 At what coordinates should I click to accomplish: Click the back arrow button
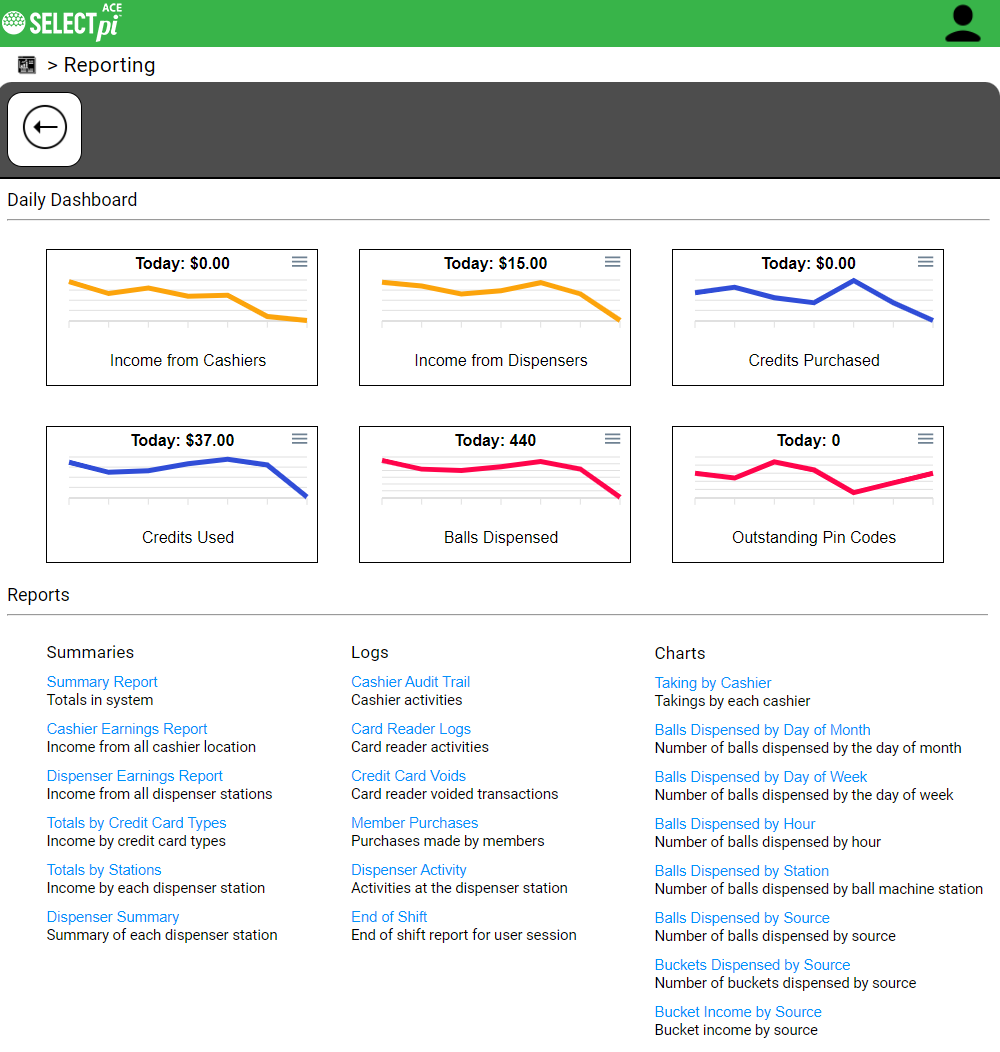pyautogui.click(x=45, y=129)
